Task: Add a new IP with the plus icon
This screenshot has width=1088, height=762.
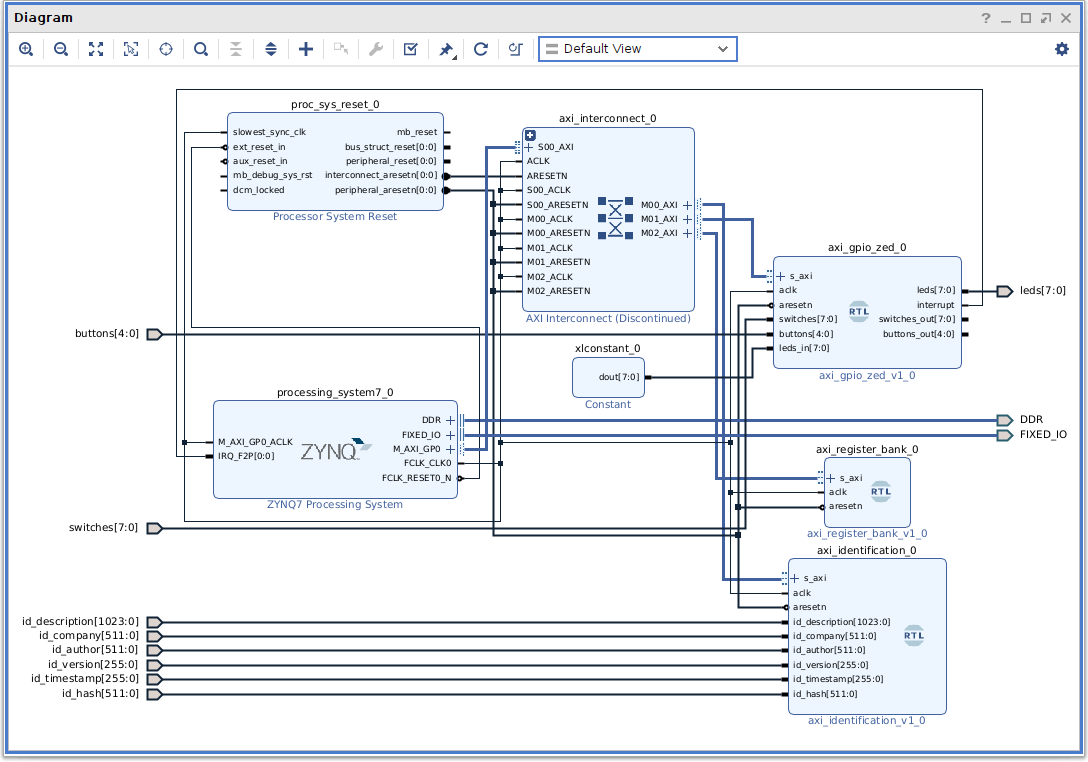Action: tap(306, 49)
